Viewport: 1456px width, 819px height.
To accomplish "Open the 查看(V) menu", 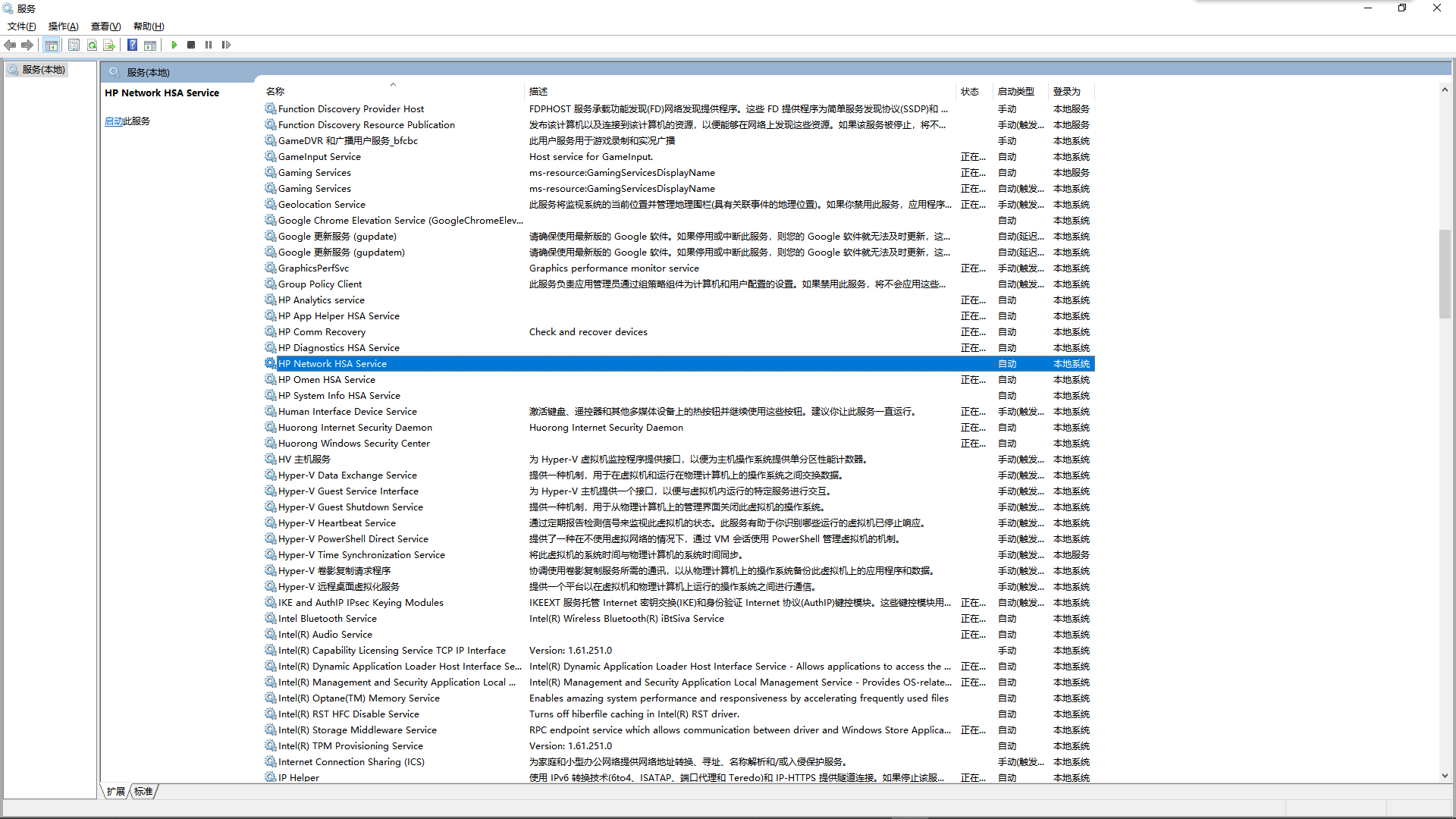I will [105, 27].
